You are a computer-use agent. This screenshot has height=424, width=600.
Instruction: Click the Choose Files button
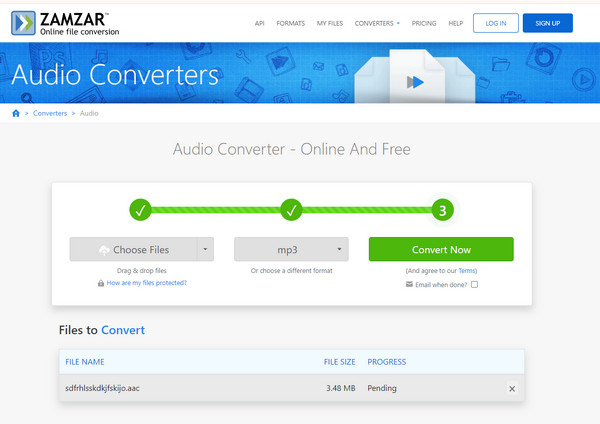[x=134, y=249]
